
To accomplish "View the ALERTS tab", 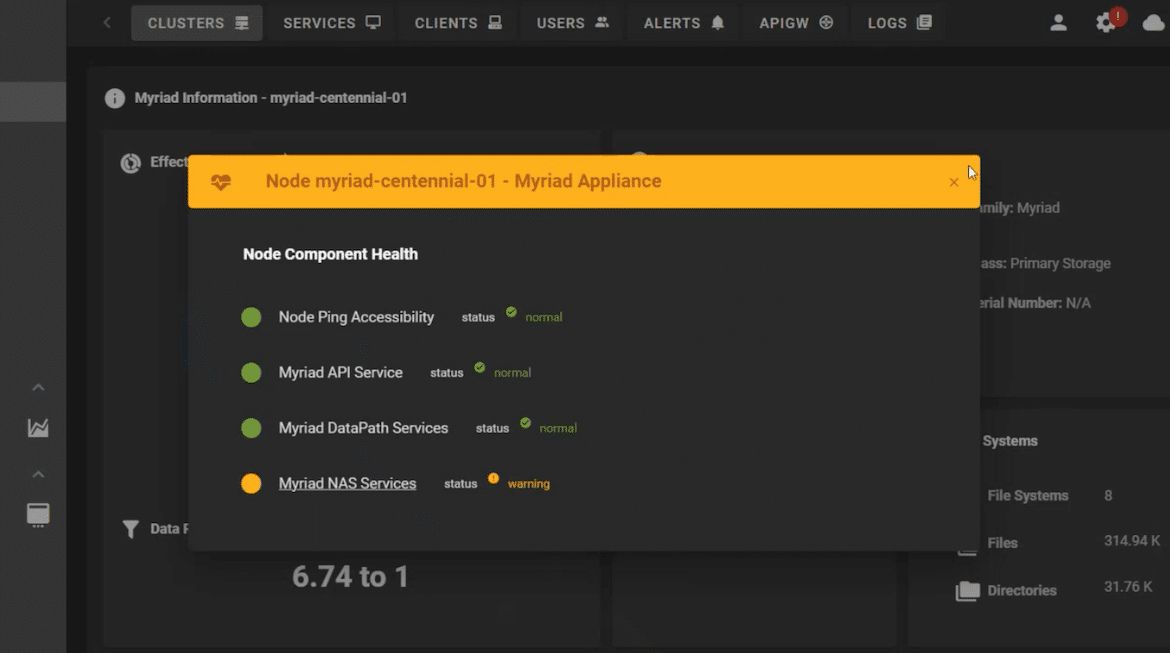I will [683, 23].
